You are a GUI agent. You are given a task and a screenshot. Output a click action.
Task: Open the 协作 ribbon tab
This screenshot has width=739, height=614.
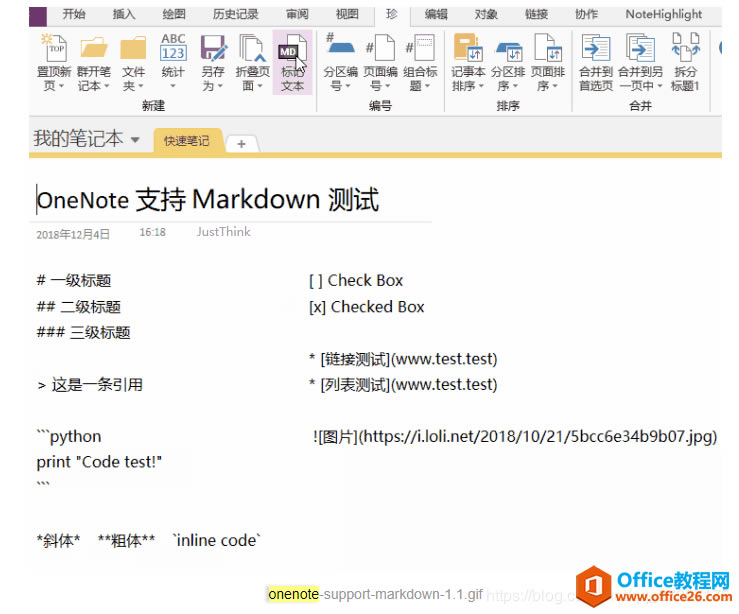click(x=586, y=14)
